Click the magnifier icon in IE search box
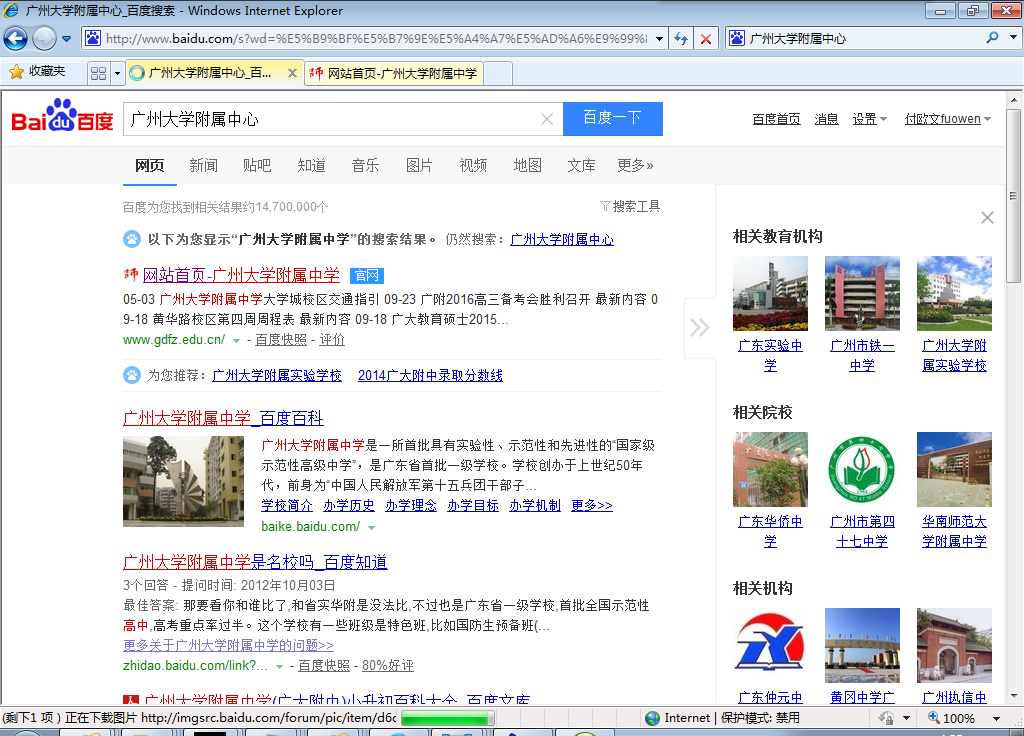 pos(992,39)
